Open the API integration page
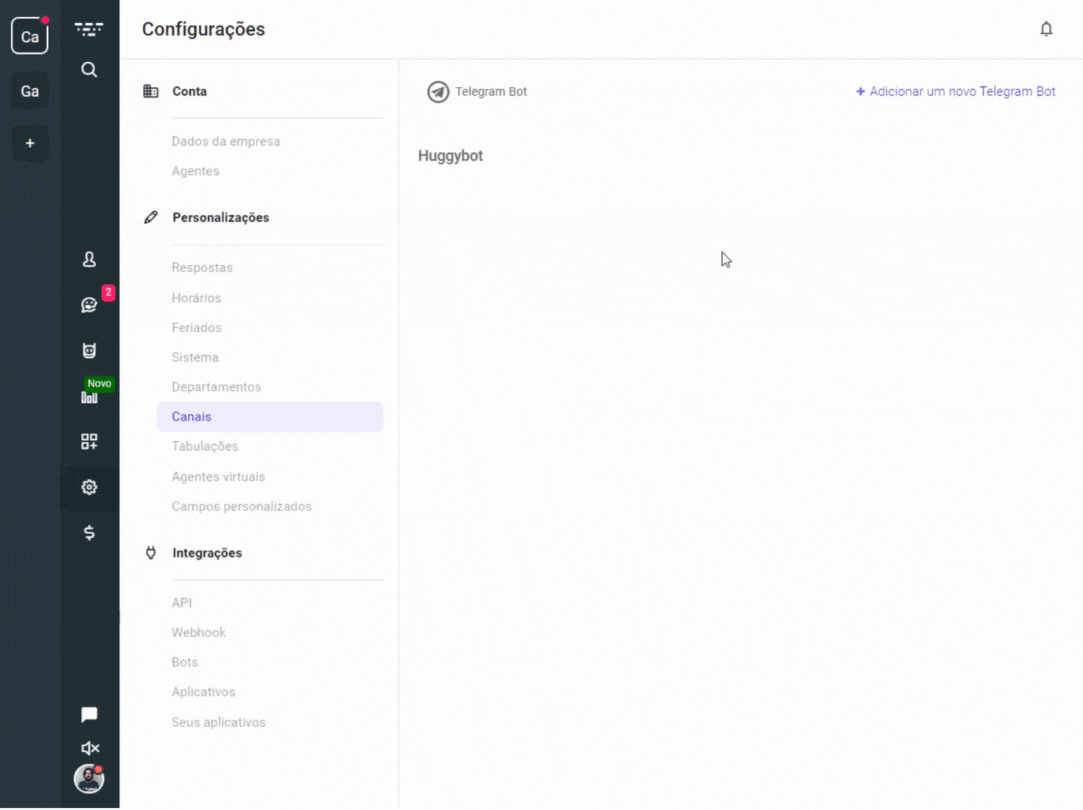1083x810 pixels. tap(182, 604)
